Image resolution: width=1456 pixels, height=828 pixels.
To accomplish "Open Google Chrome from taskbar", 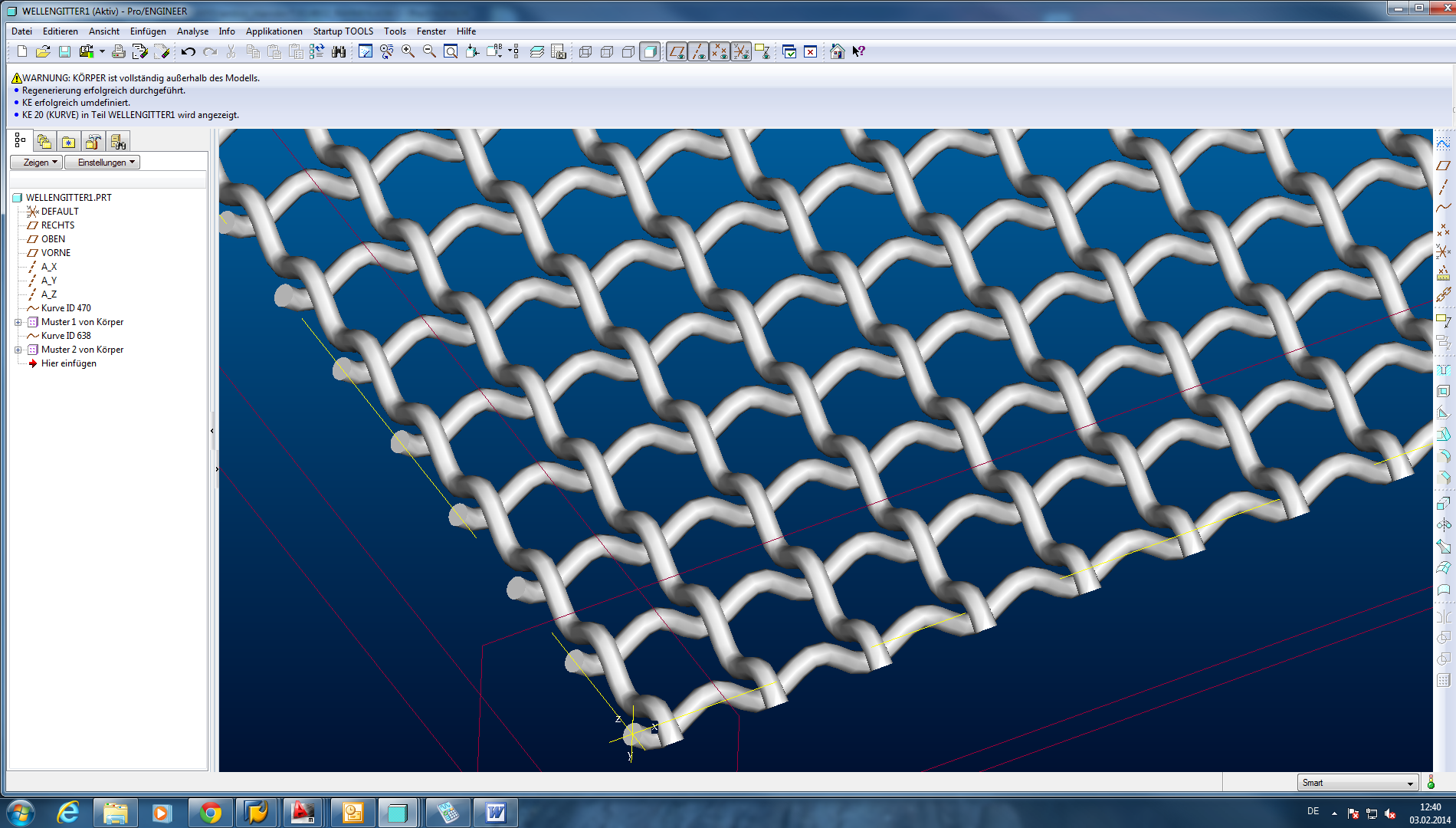I will [x=210, y=813].
